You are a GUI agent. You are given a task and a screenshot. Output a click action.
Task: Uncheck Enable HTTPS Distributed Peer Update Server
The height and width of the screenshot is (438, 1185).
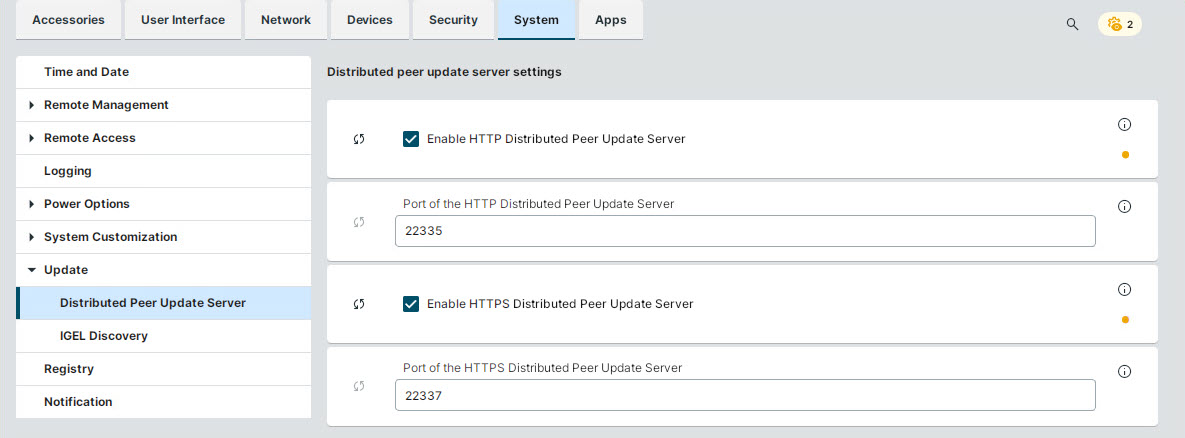[x=411, y=304]
